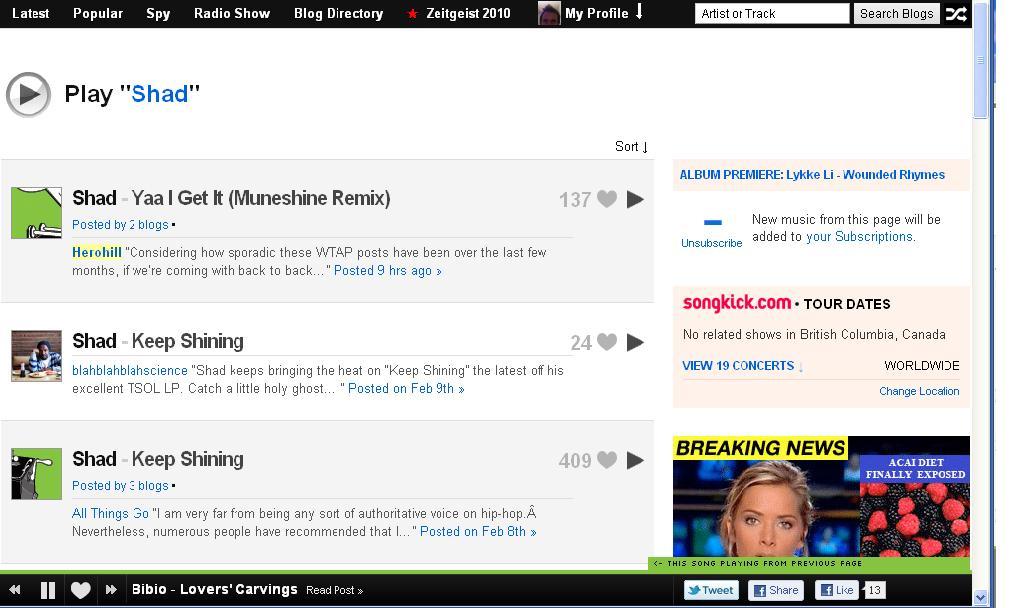Expand View 19 Concerts
The image size is (1024, 608).
tap(742, 366)
